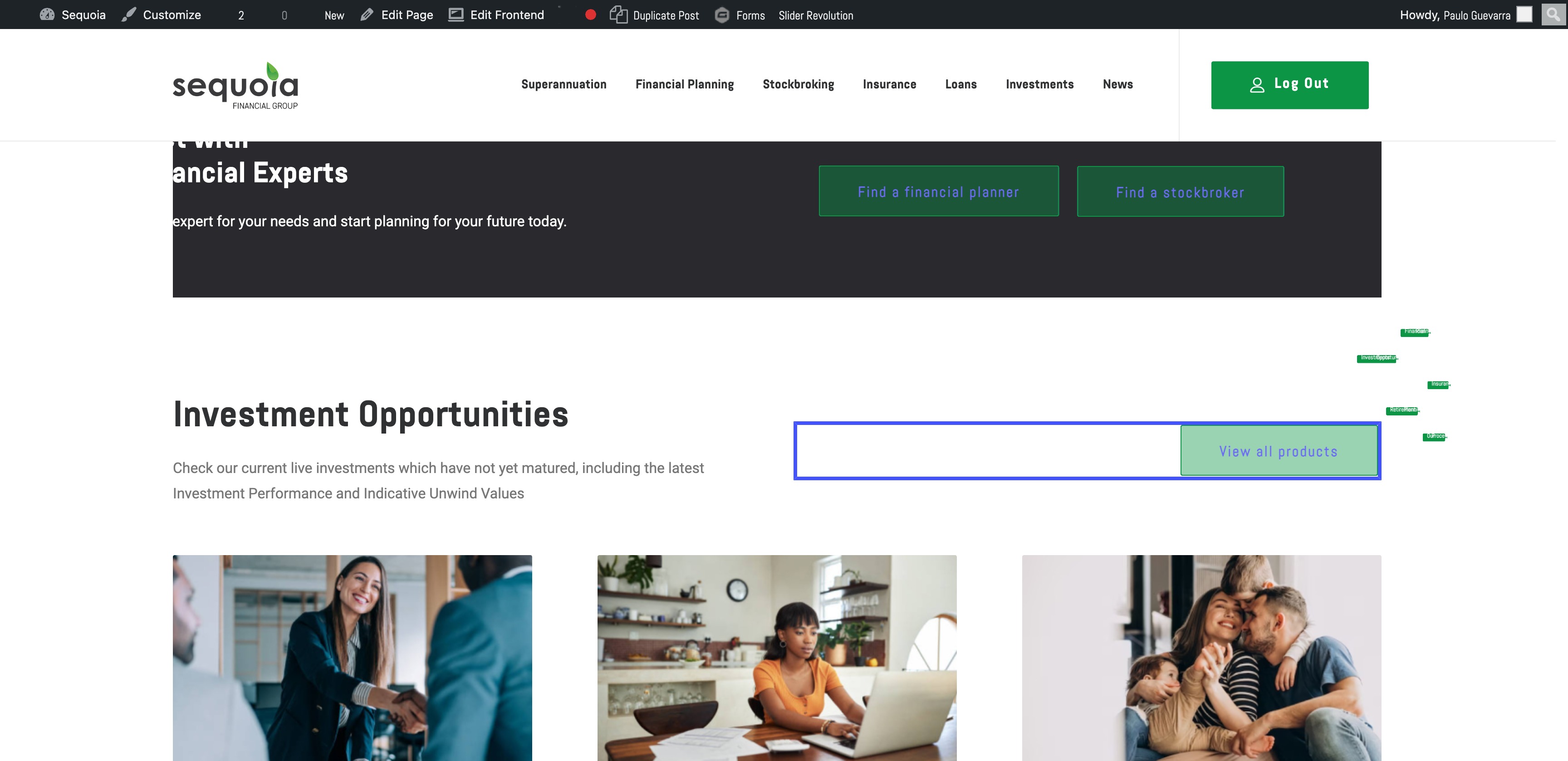Click View all products button
The height and width of the screenshot is (761, 1568).
(x=1279, y=451)
